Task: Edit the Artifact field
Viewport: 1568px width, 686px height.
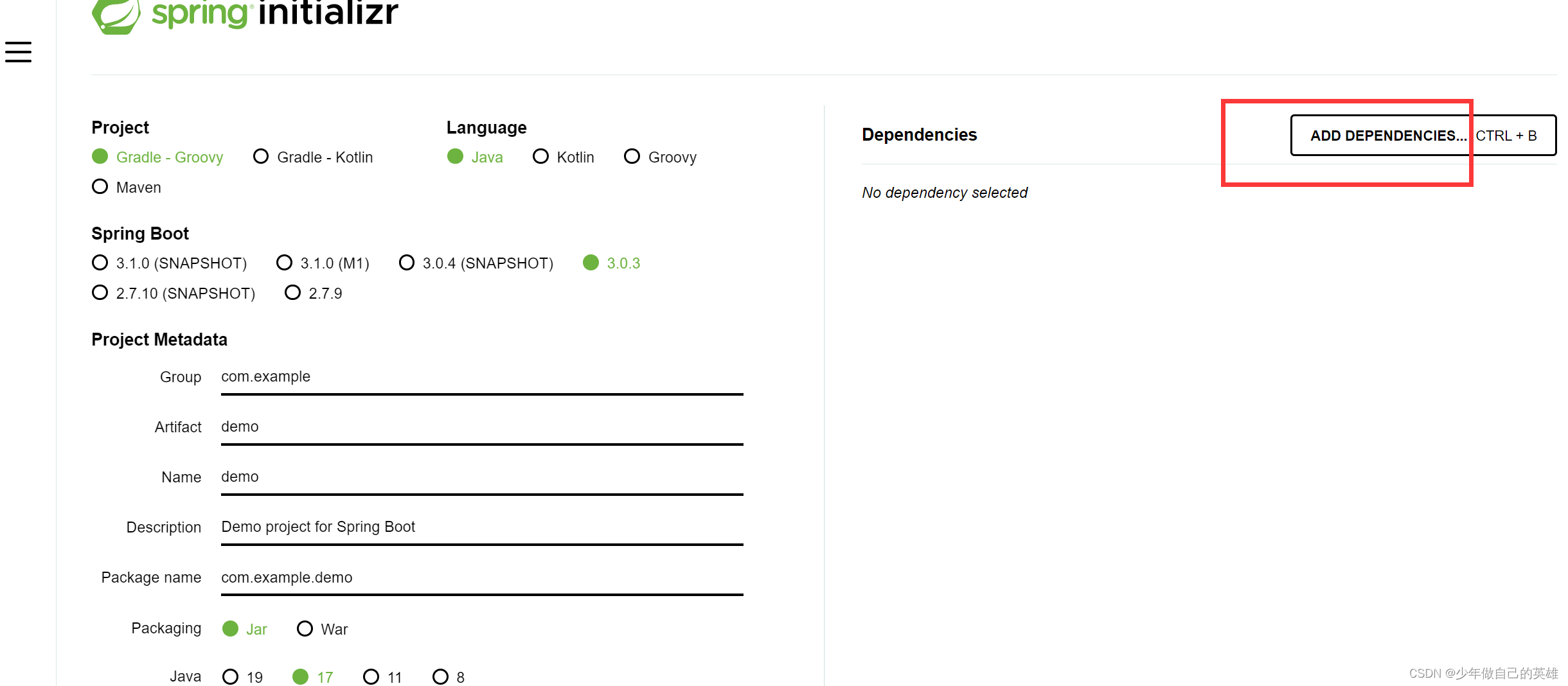Action: click(x=482, y=428)
